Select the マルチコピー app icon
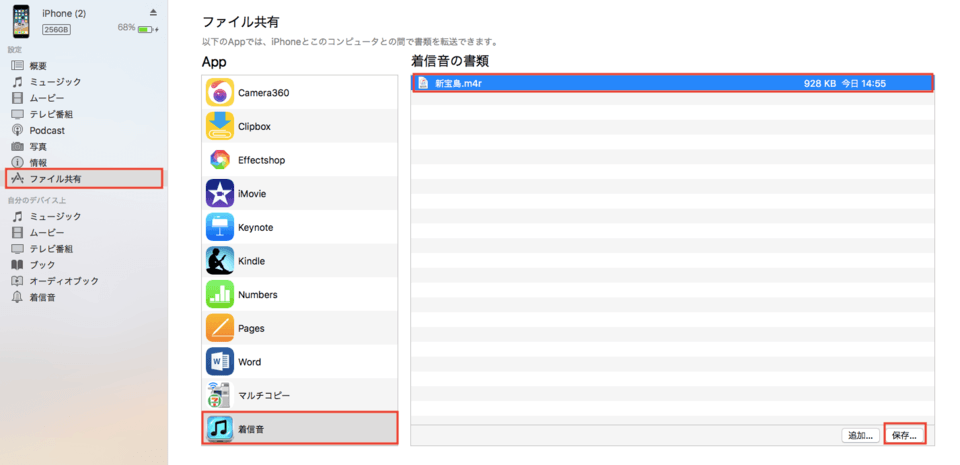 (x=220, y=395)
